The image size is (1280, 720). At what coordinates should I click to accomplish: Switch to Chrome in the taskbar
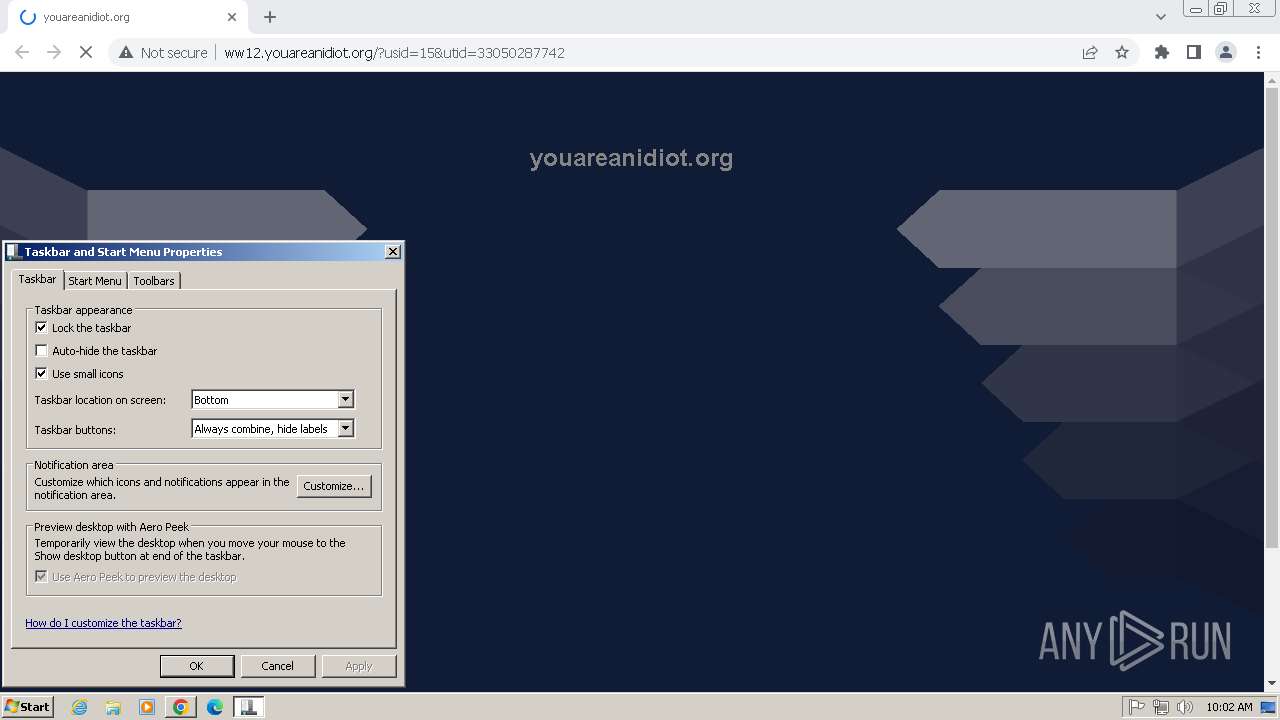coord(181,707)
